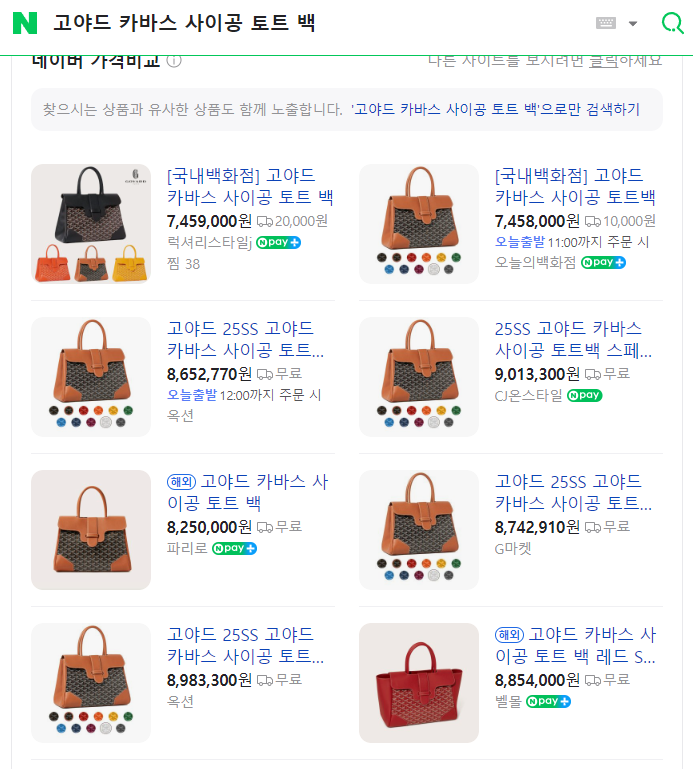
Task: Click the red Goyard bag thumbnail
Action: click(x=419, y=683)
